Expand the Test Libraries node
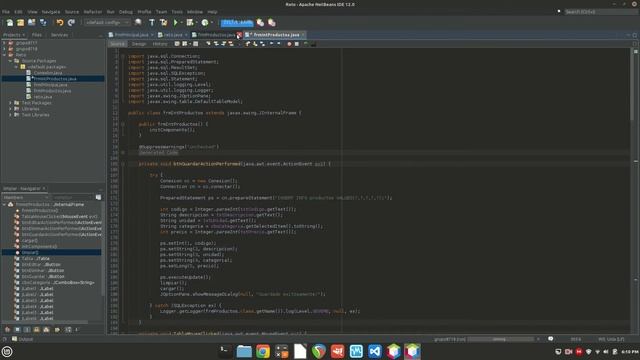The width and height of the screenshot is (640, 360). tap(10, 115)
